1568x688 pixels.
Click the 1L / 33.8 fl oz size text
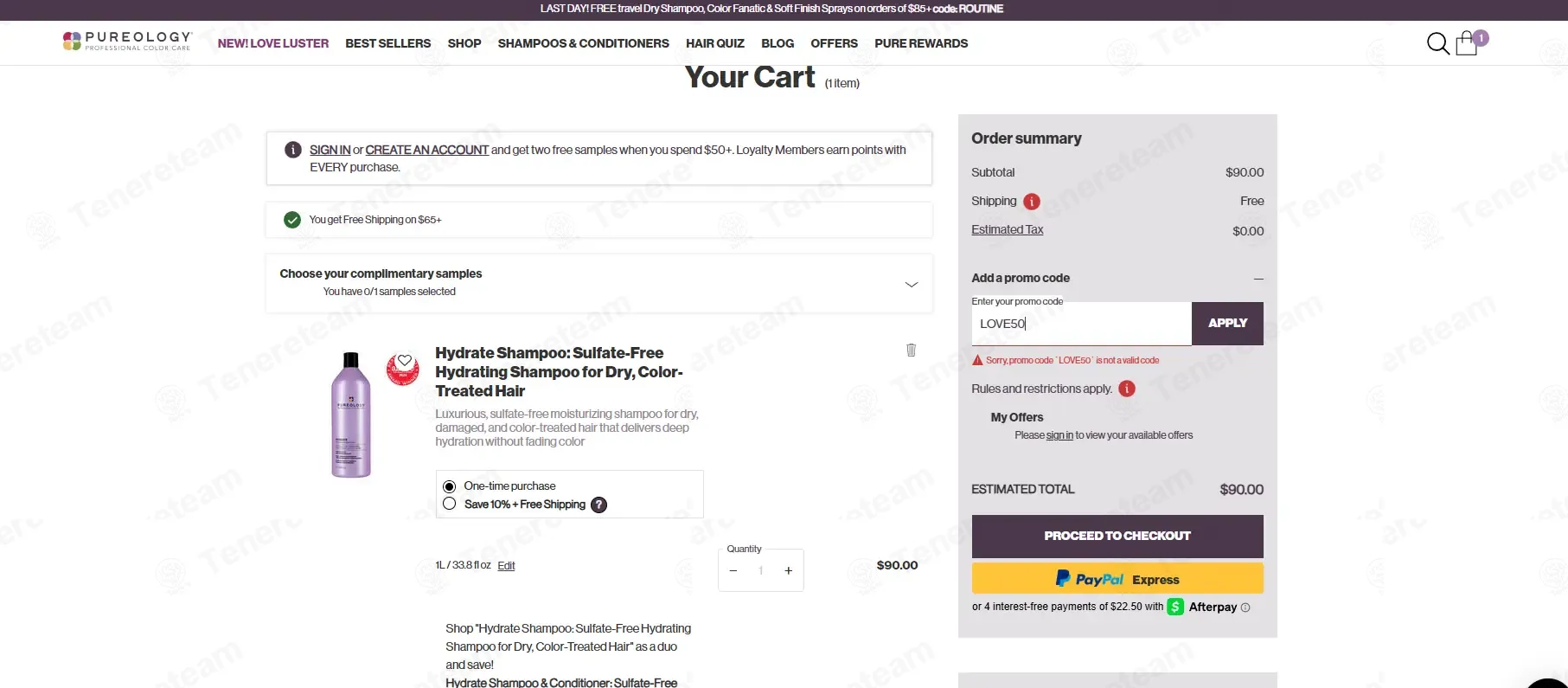tap(463, 565)
